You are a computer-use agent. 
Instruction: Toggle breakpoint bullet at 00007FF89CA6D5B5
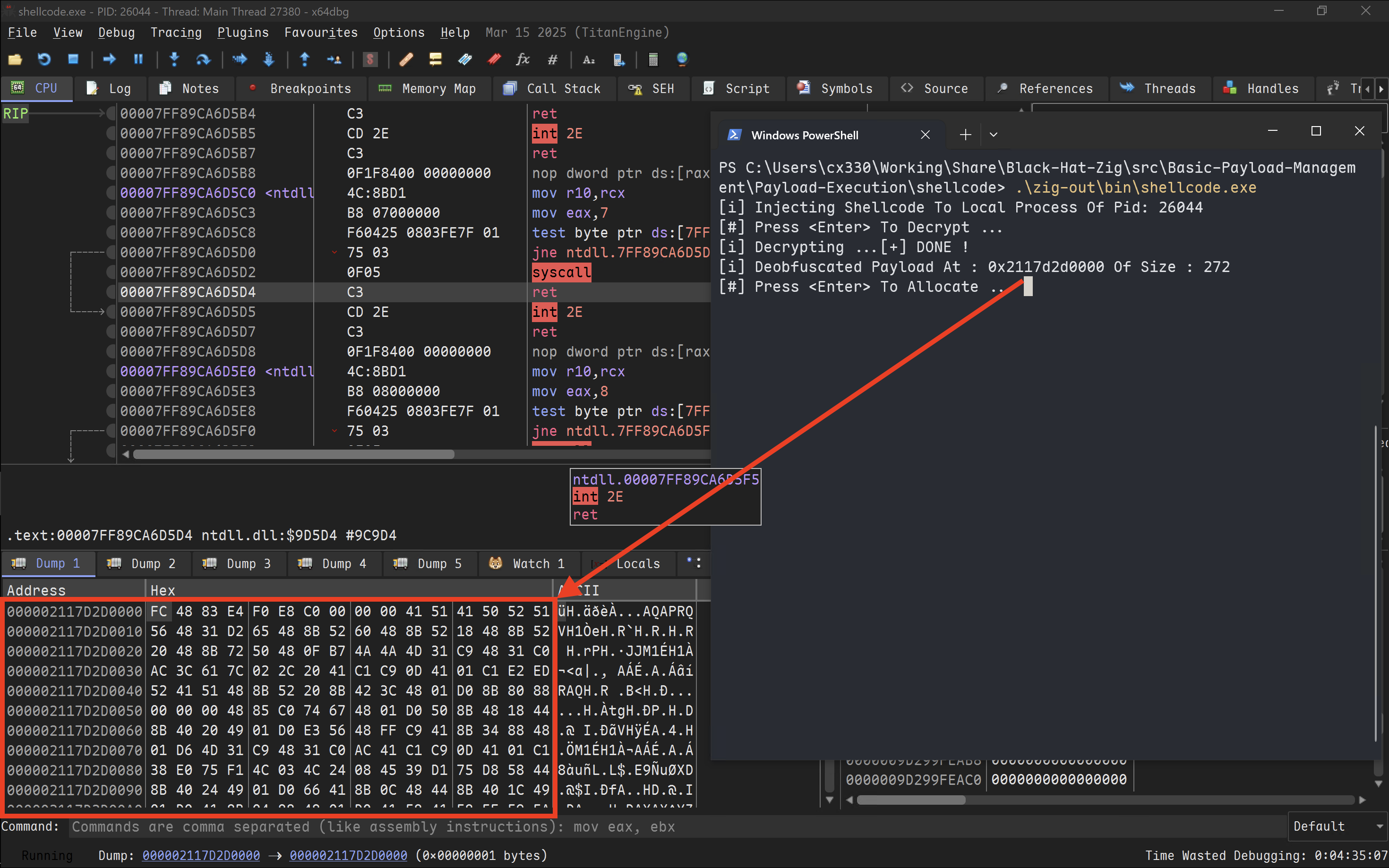coord(111,134)
